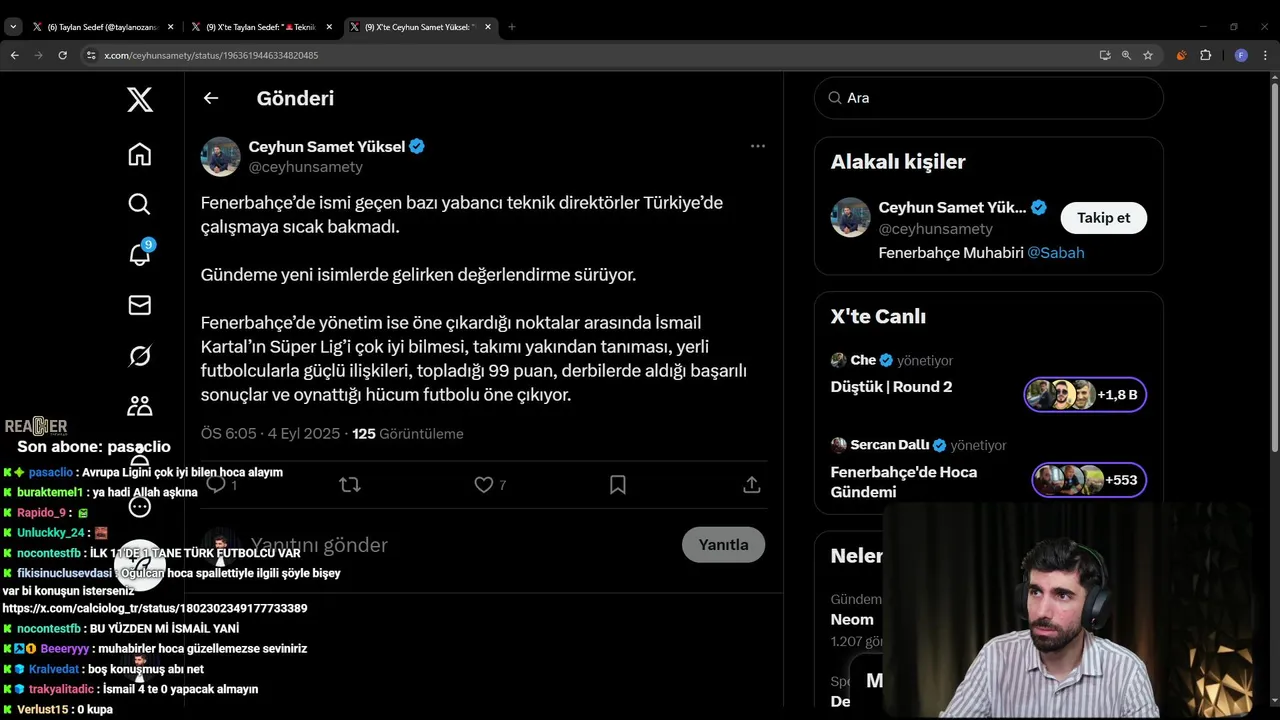Click Sercan Dallı host name
Viewport: 1280px width, 720px height.
[x=890, y=445]
